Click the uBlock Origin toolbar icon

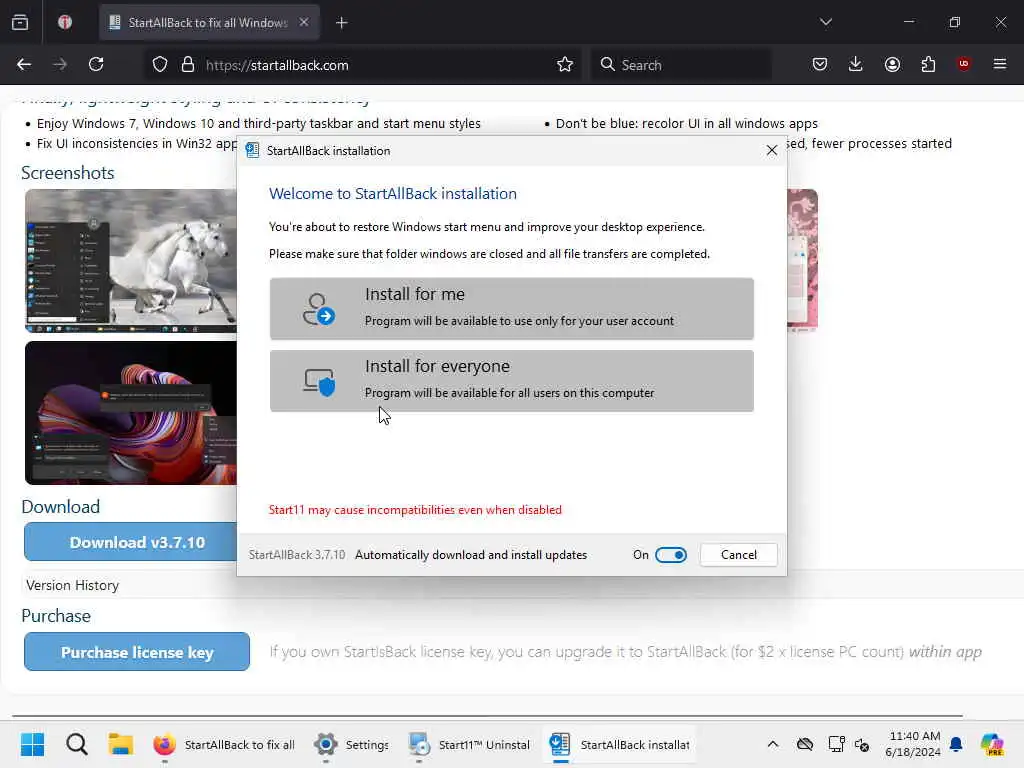tap(964, 64)
